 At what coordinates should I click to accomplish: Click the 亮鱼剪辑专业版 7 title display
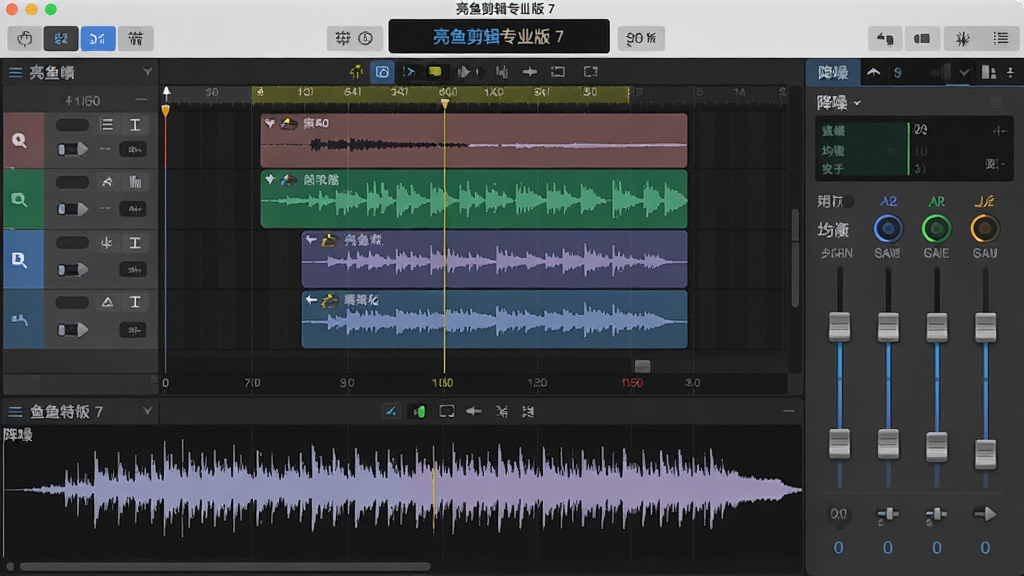(499, 37)
